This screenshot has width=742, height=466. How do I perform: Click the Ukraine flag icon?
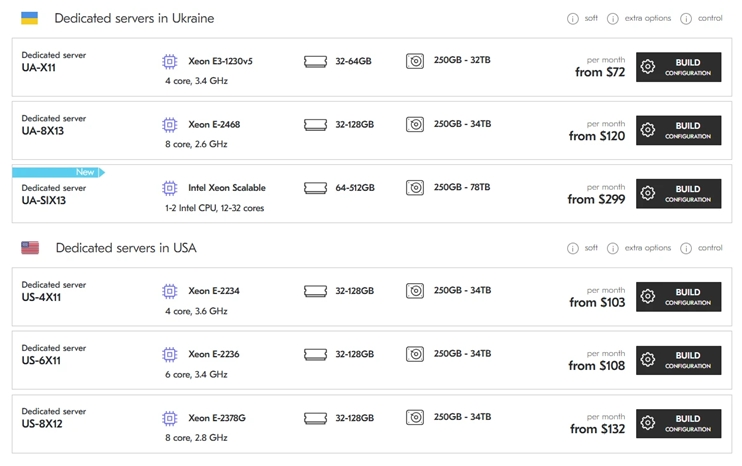point(30,18)
